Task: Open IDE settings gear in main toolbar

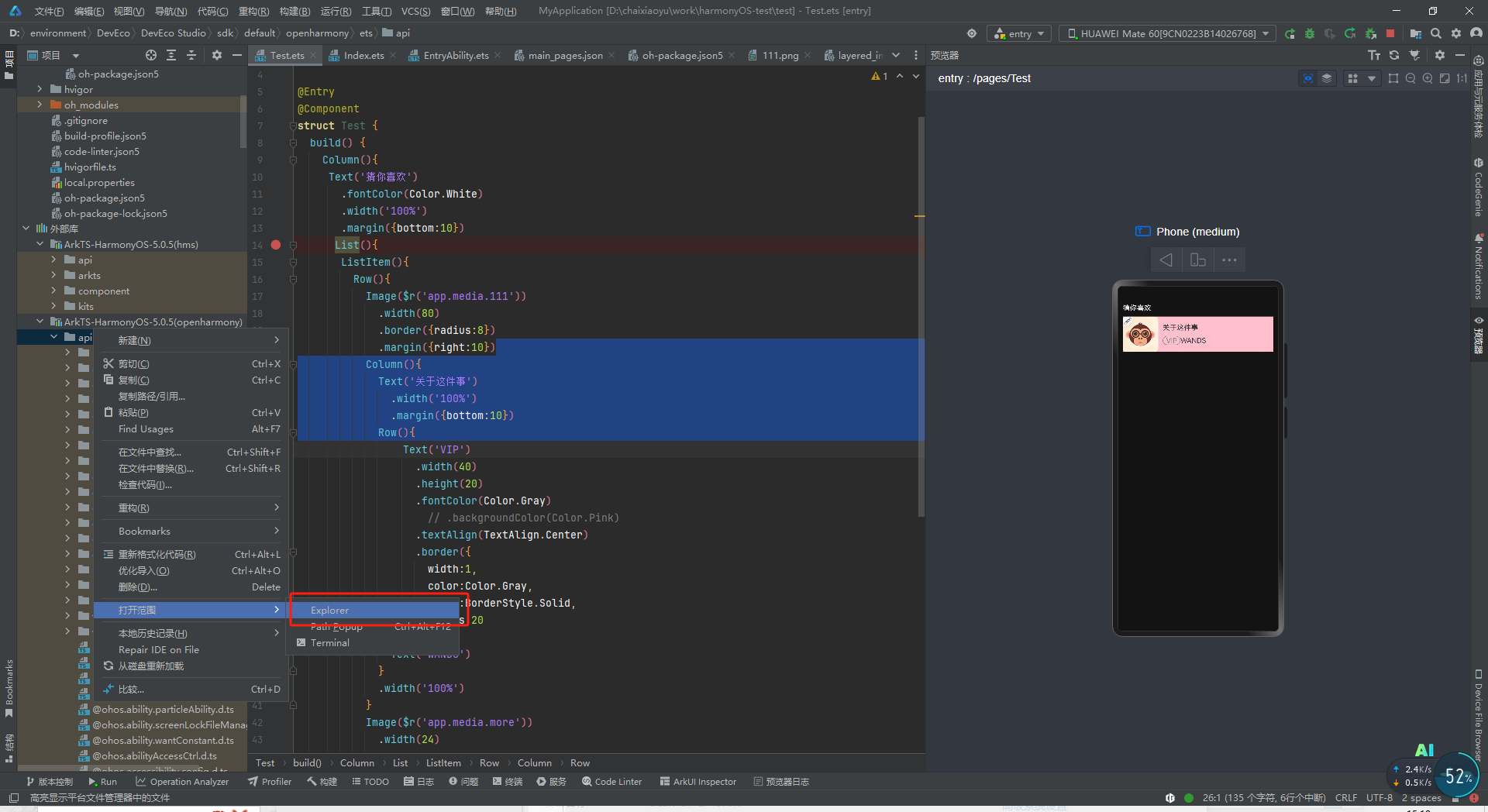Action: point(1456,33)
